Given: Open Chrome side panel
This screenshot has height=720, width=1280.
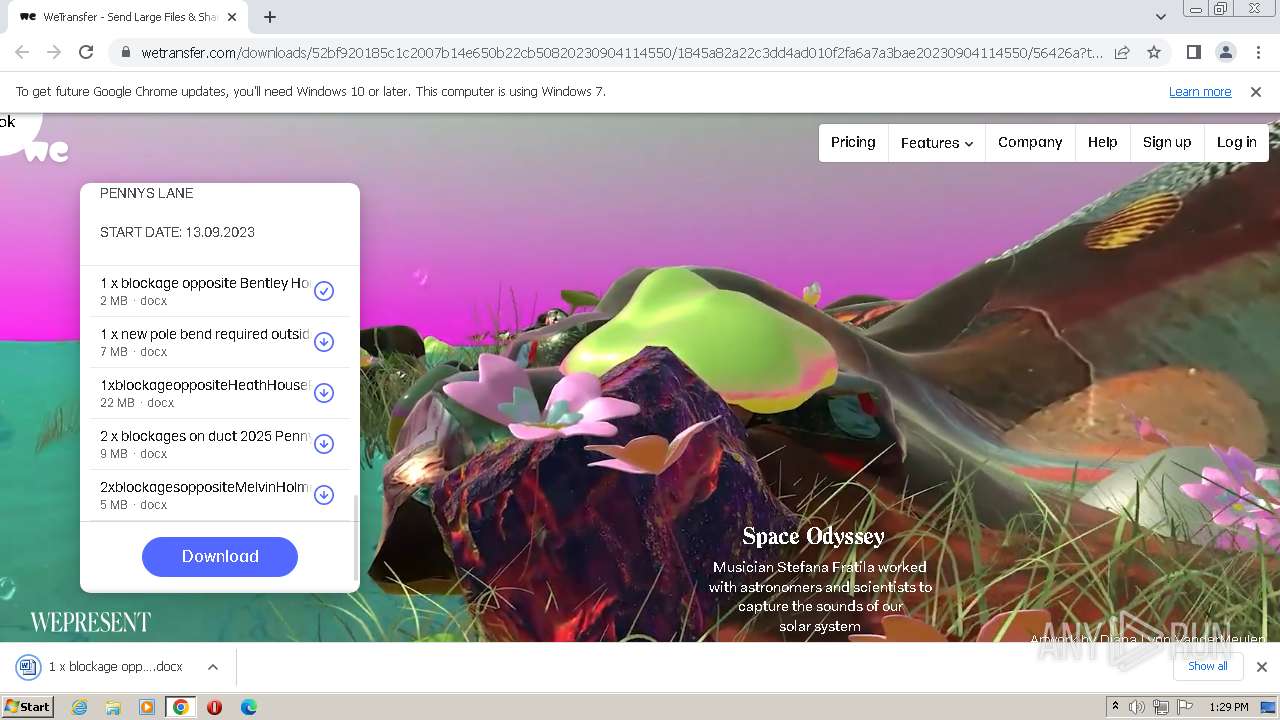Looking at the screenshot, I should (1193, 52).
